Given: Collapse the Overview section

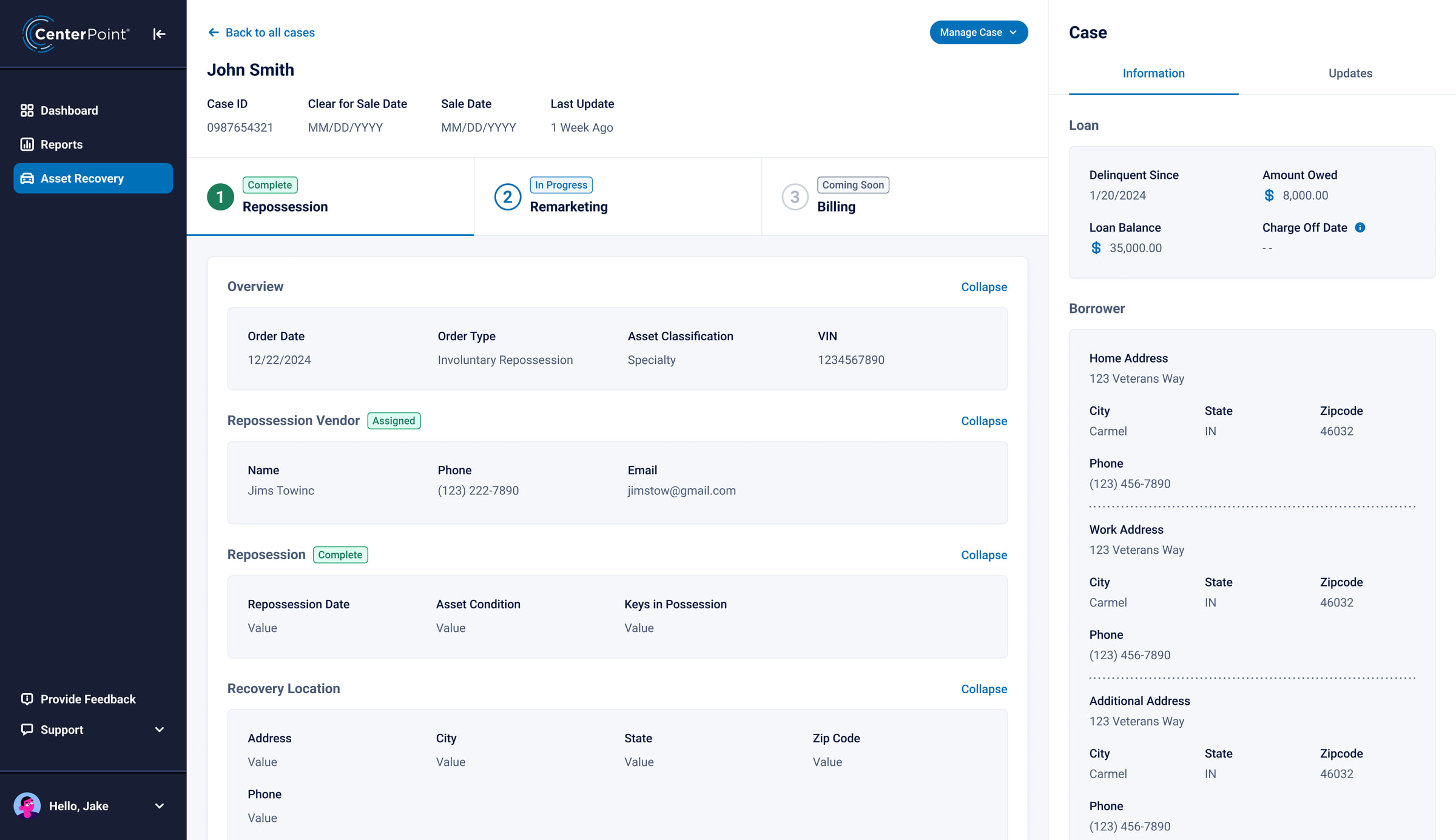Looking at the screenshot, I should pyautogui.click(x=984, y=287).
